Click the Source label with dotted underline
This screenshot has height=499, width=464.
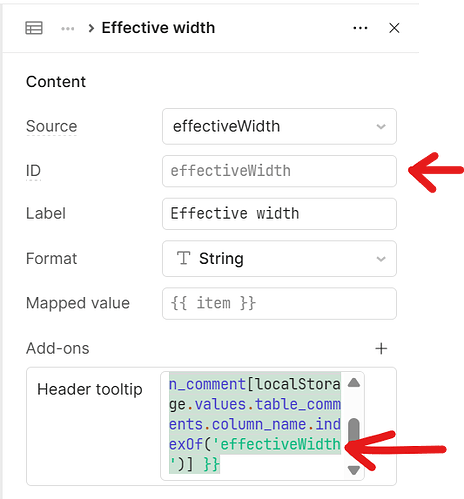click(x=52, y=126)
